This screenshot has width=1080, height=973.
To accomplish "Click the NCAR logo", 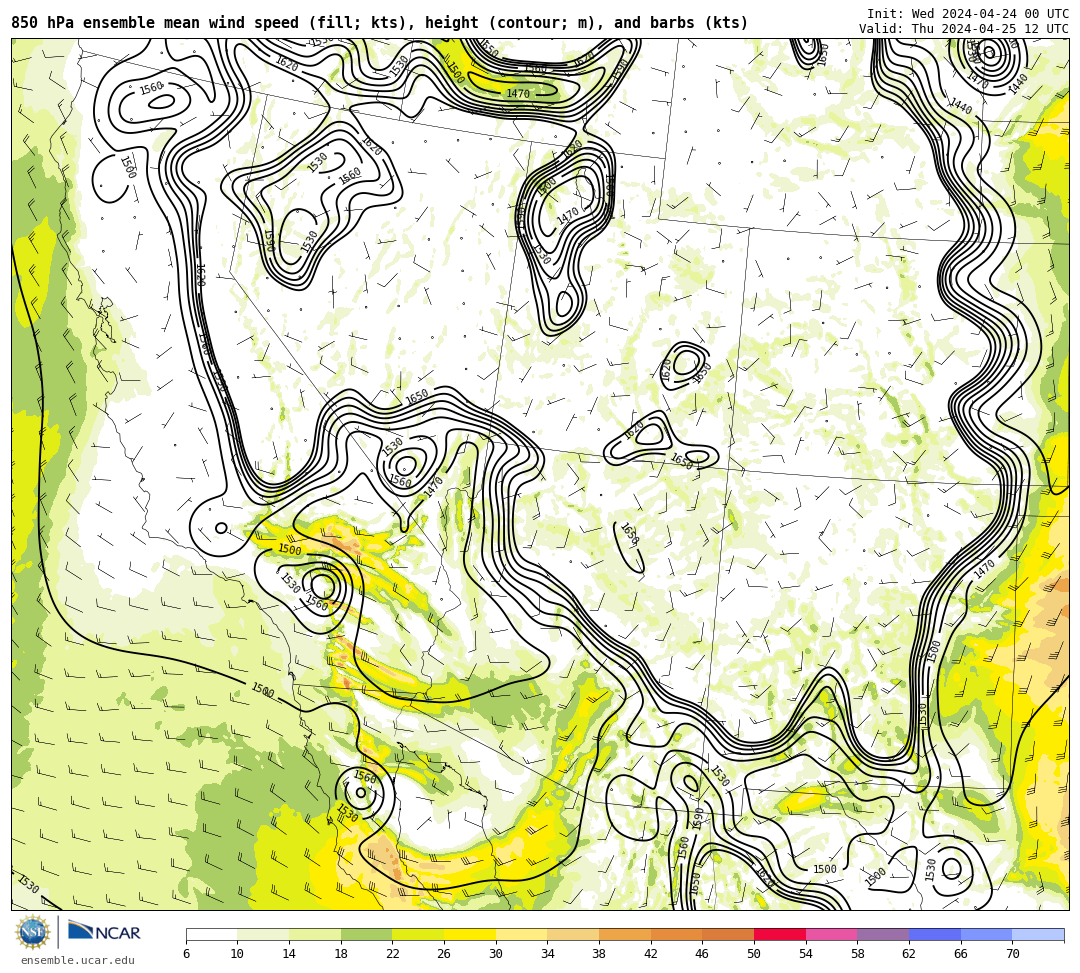I will pos(104,932).
